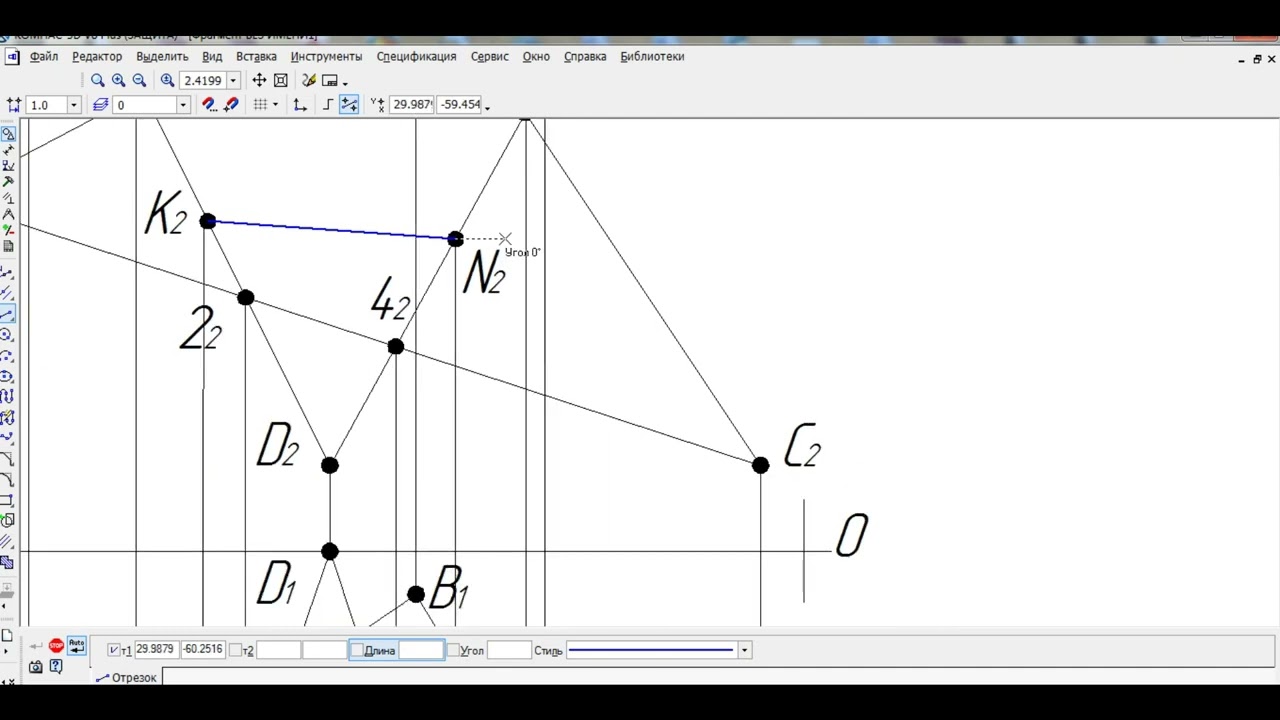Toggle the т2 point checkbox
This screenshot has width=1280, height=720.
tap(235, 650)
